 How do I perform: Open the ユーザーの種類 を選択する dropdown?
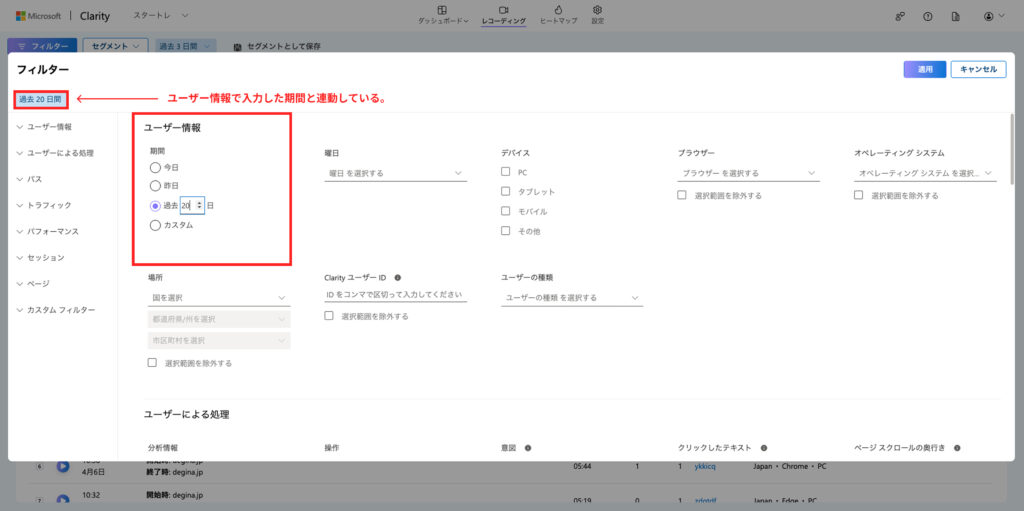[x=571, y=297]
